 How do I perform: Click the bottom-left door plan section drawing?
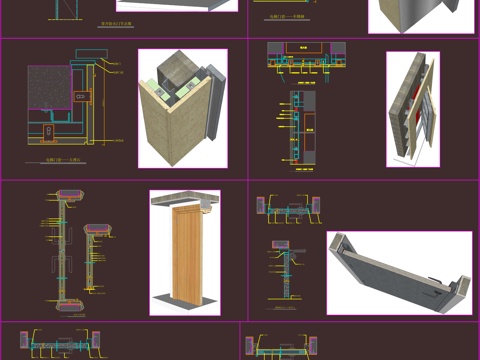pyautogui.click(x=60, y=342)
